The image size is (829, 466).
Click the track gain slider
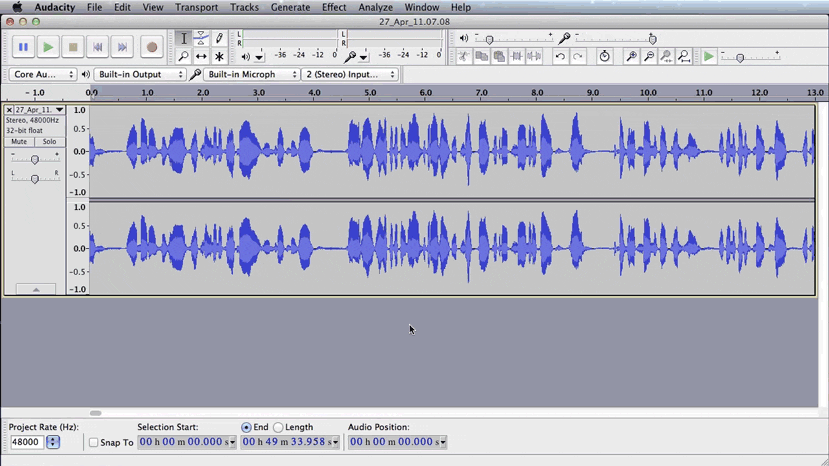(35, 160)
